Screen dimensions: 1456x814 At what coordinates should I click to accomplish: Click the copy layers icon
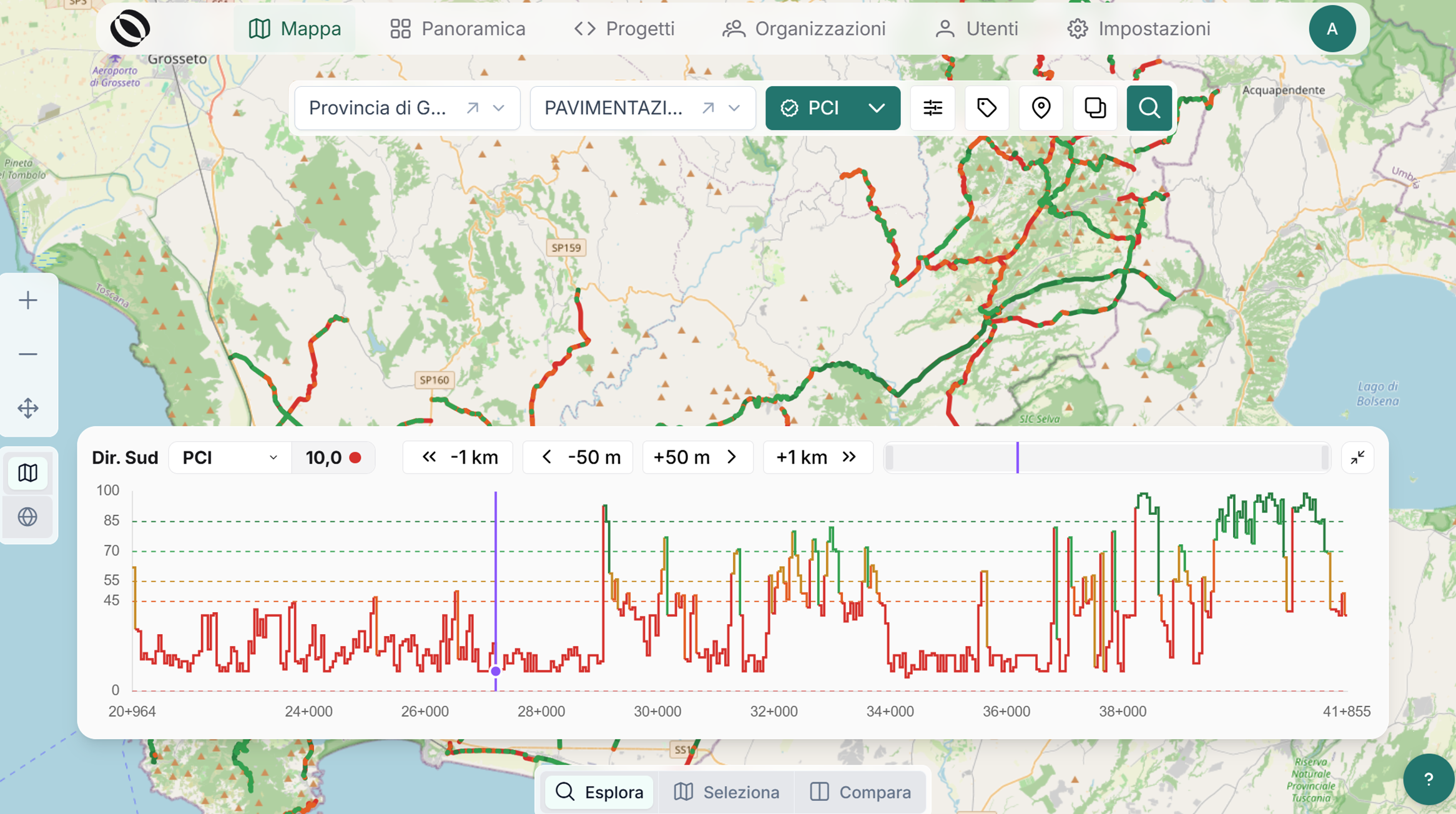pyautogui.click(x=1095, y=108)
